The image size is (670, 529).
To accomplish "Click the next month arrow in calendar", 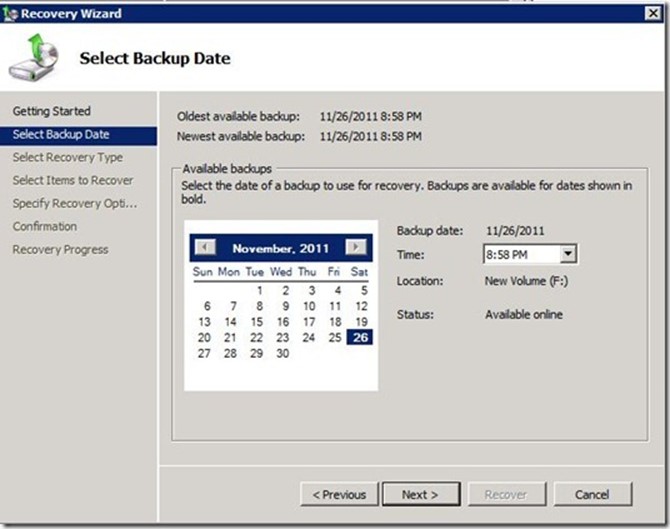I will click(356, 248).
